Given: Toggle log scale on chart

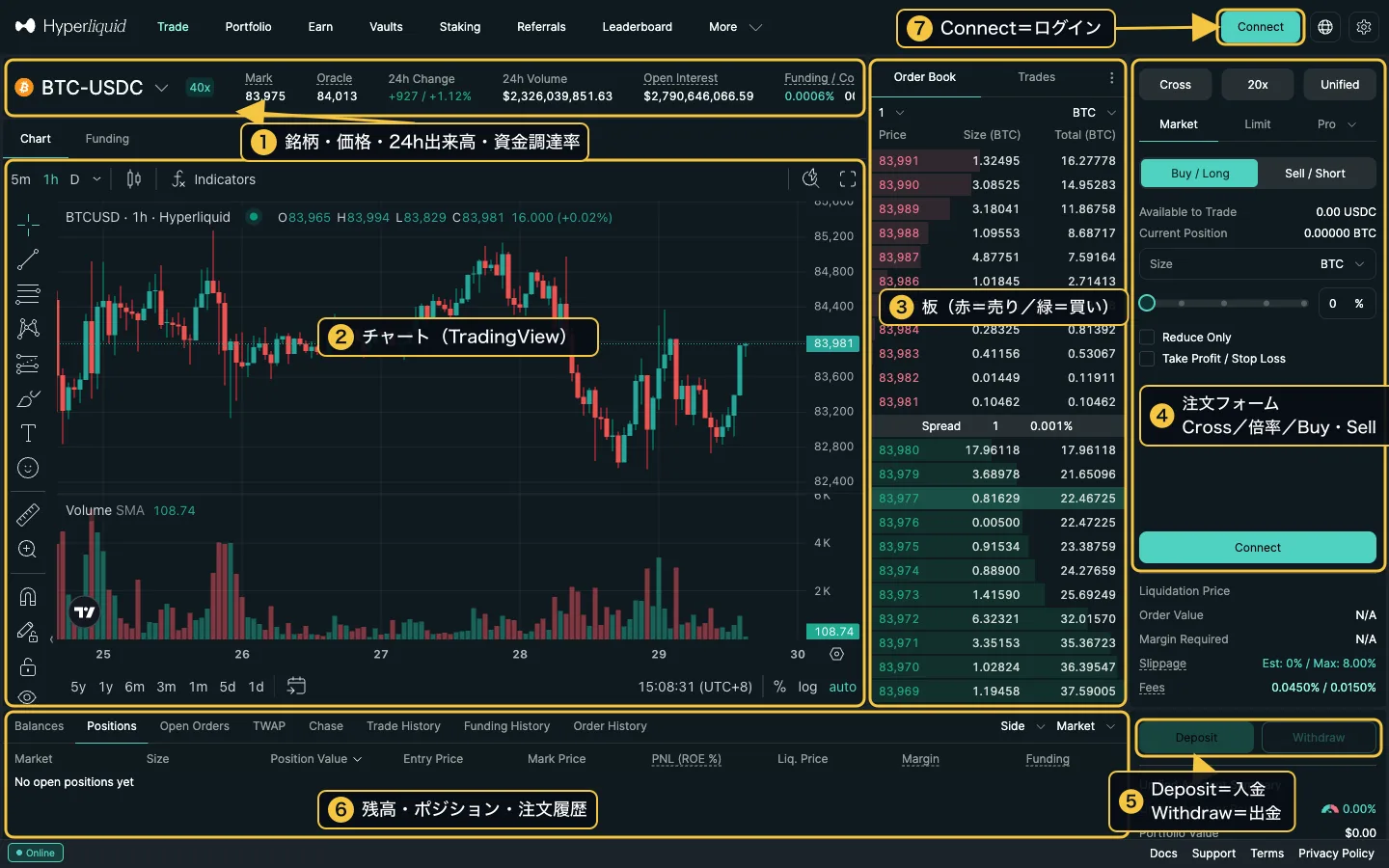Looking at the screenshot, I should pyautogui.click(x=807, y=687).
